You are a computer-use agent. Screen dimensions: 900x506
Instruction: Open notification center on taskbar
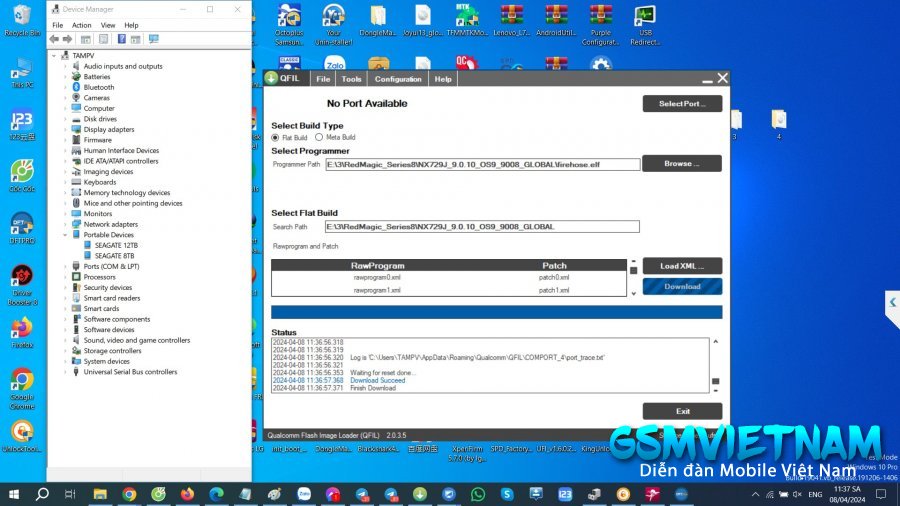[881, 494]
